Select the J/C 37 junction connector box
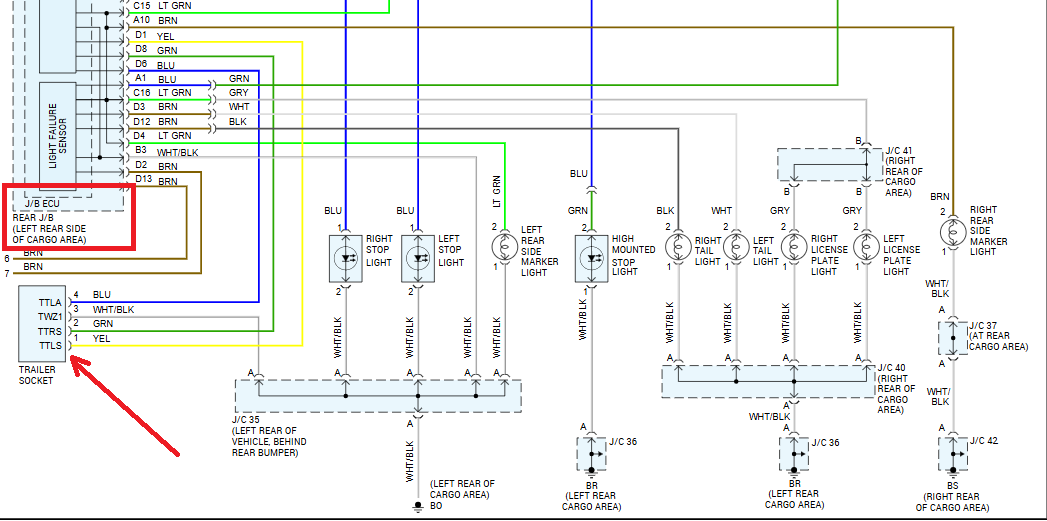Viewport: 1047px width, 521px height. pyautogui.click(x=952, y=339)
